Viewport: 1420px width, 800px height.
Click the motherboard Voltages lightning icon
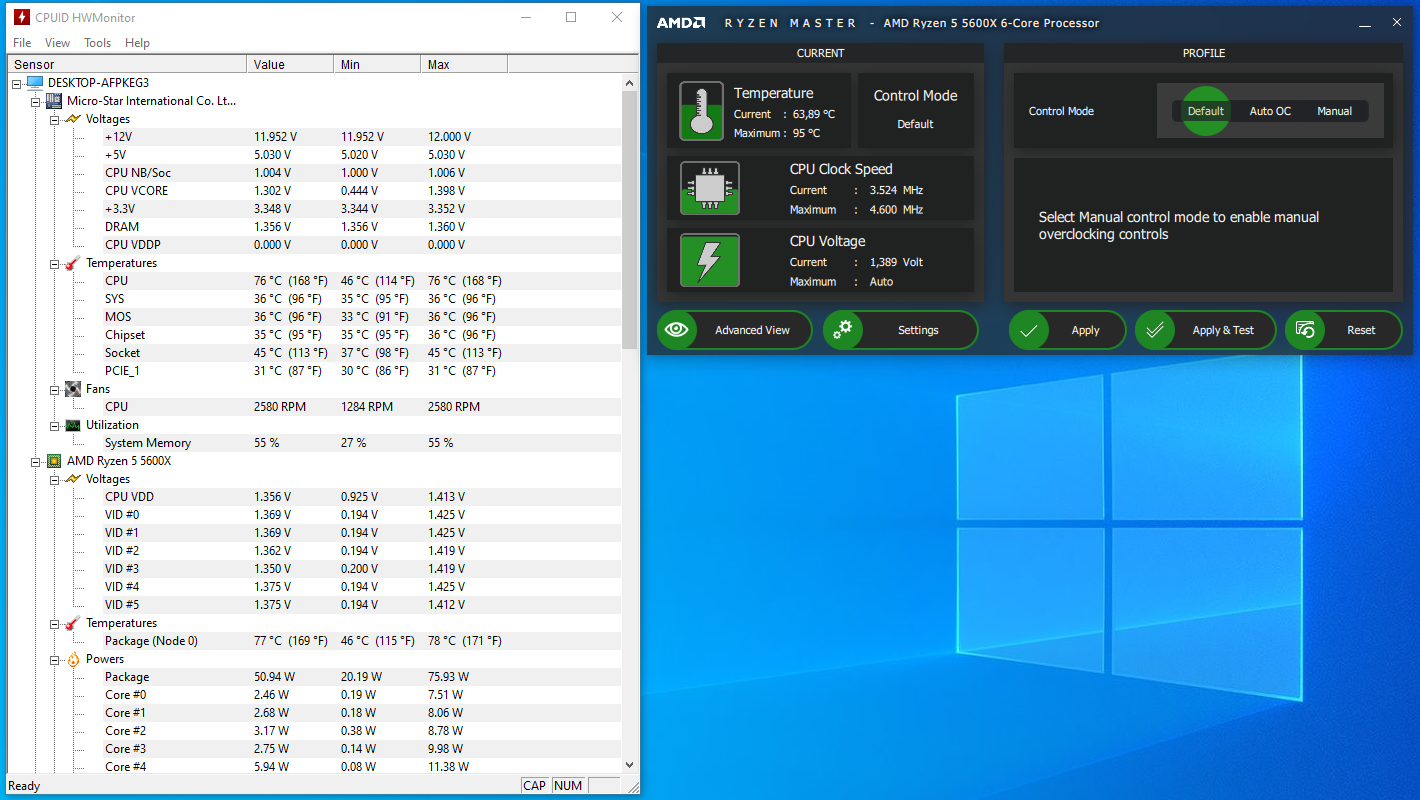point(73,119)
